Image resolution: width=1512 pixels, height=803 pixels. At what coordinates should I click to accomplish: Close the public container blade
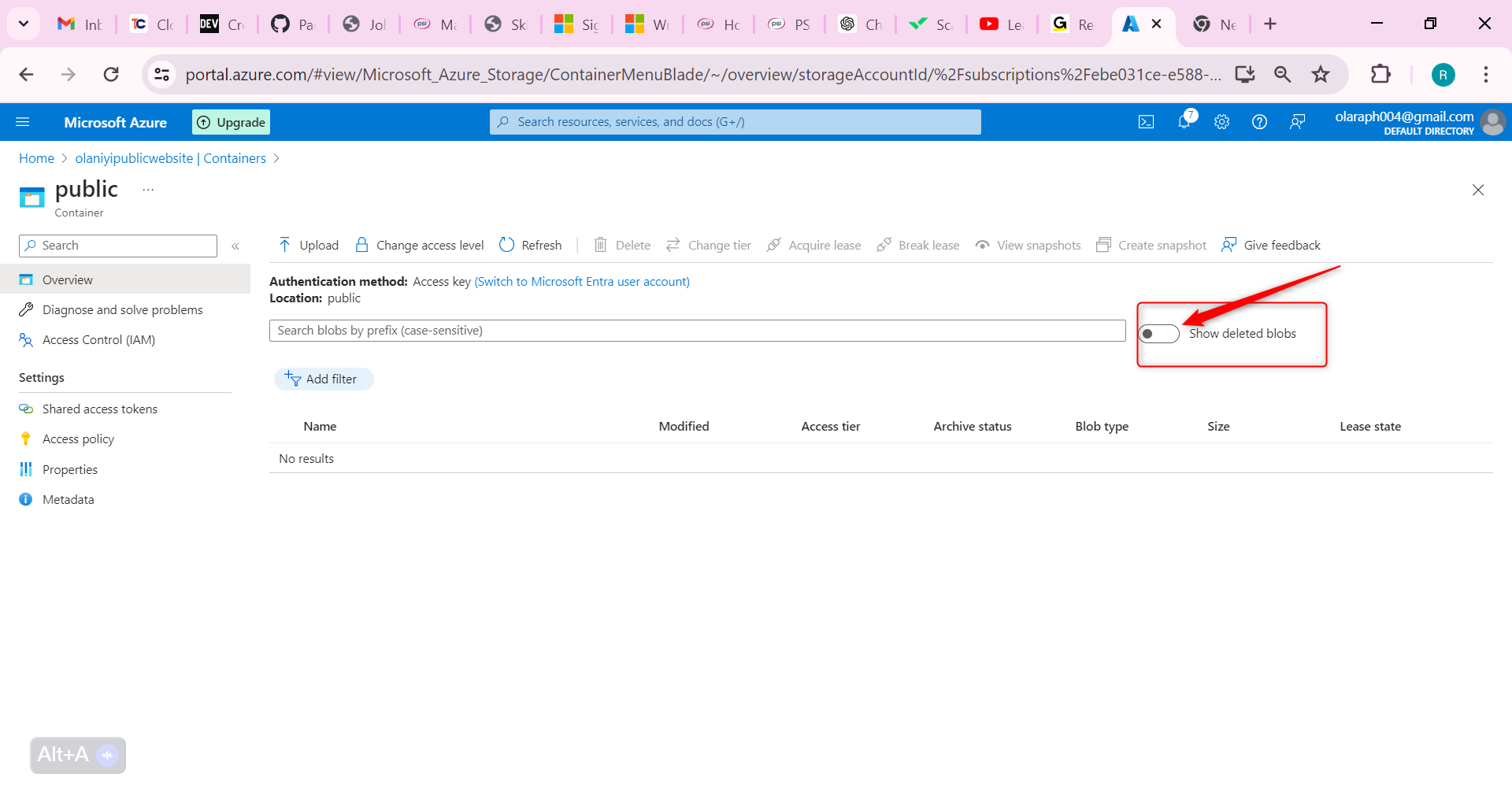pyautogui.click(x=1478, y=190)
